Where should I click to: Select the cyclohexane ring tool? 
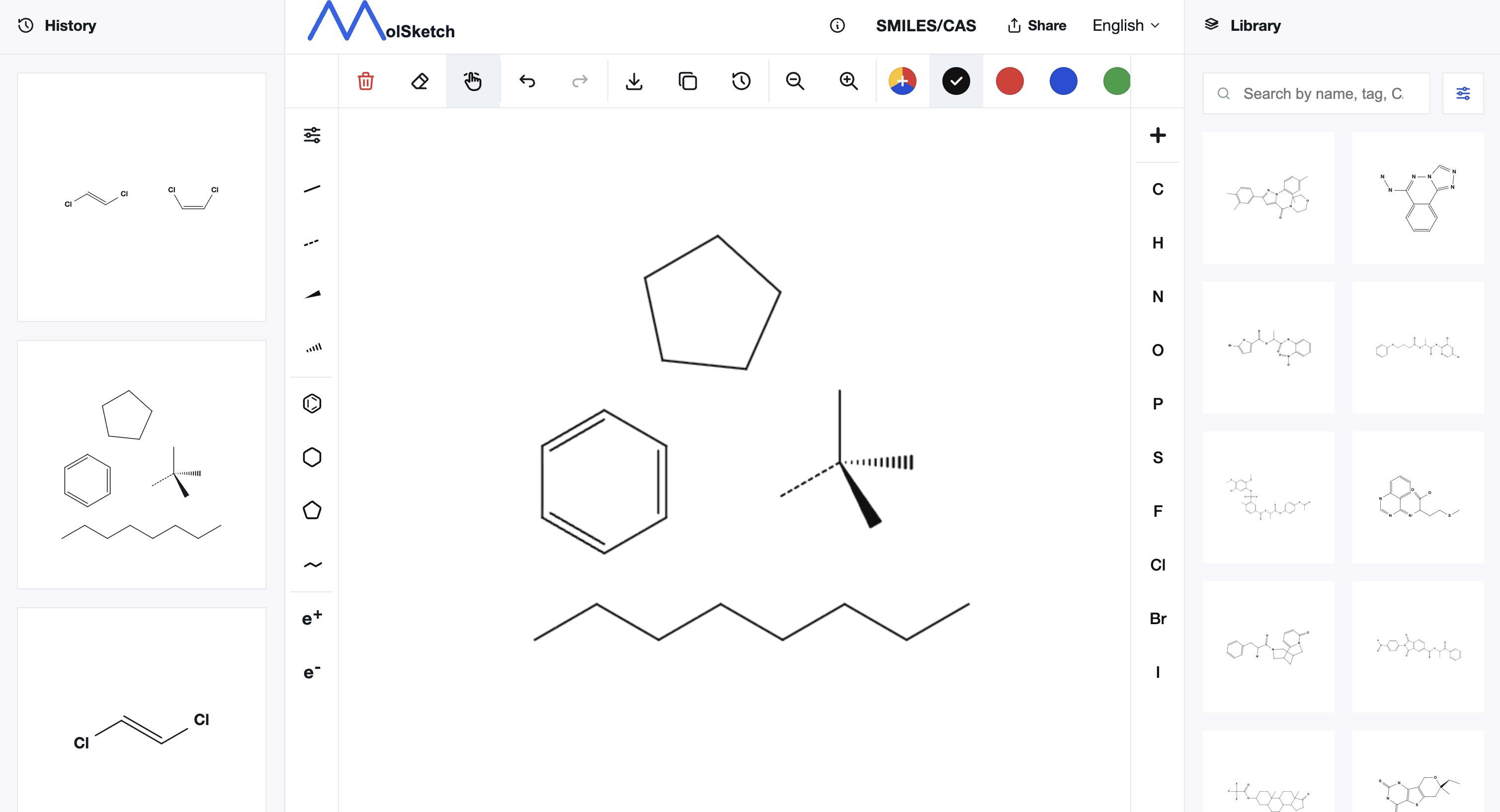[x=312, y=457]
